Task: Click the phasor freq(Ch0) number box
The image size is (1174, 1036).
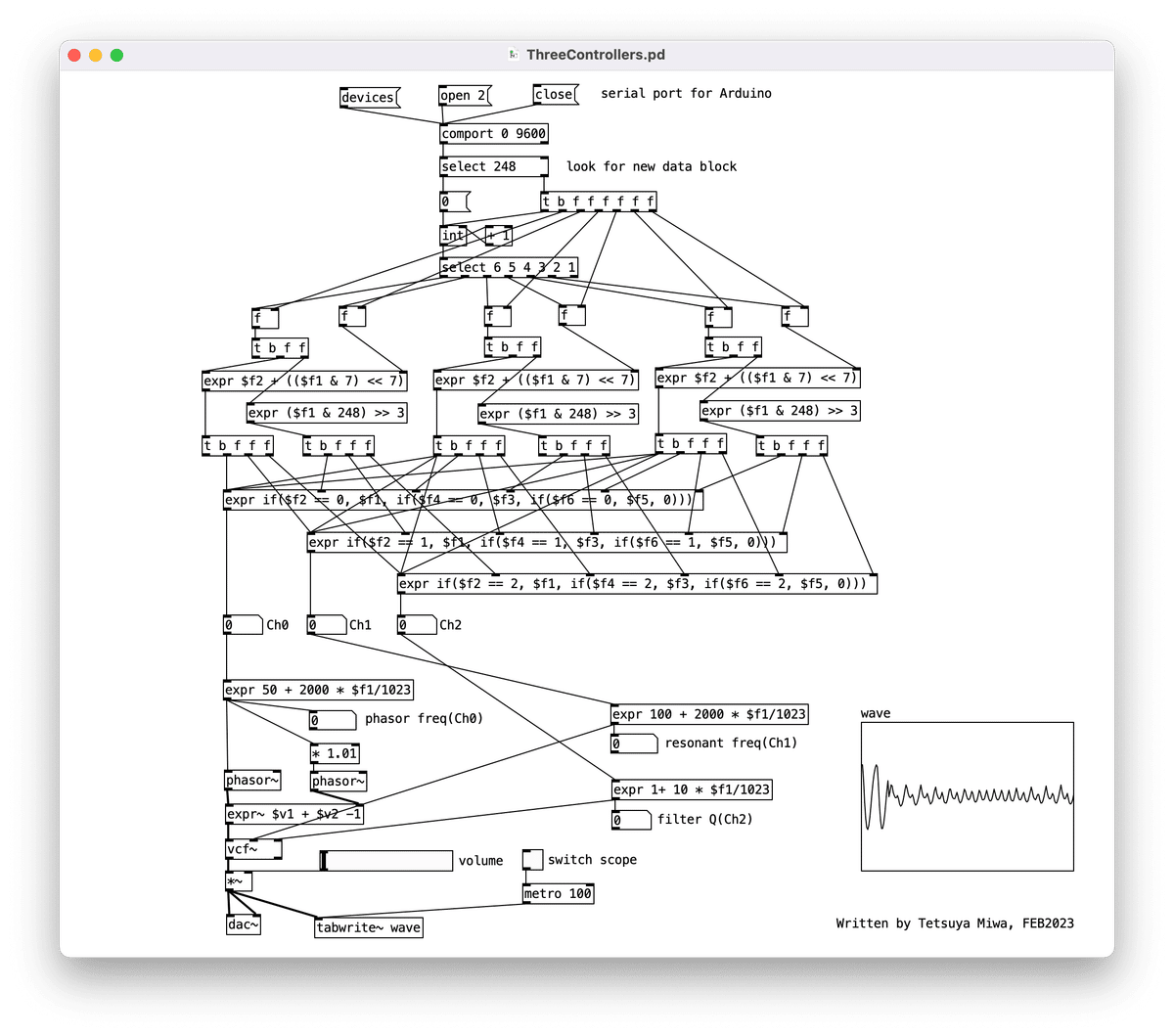Action: [x=333, y=720]
